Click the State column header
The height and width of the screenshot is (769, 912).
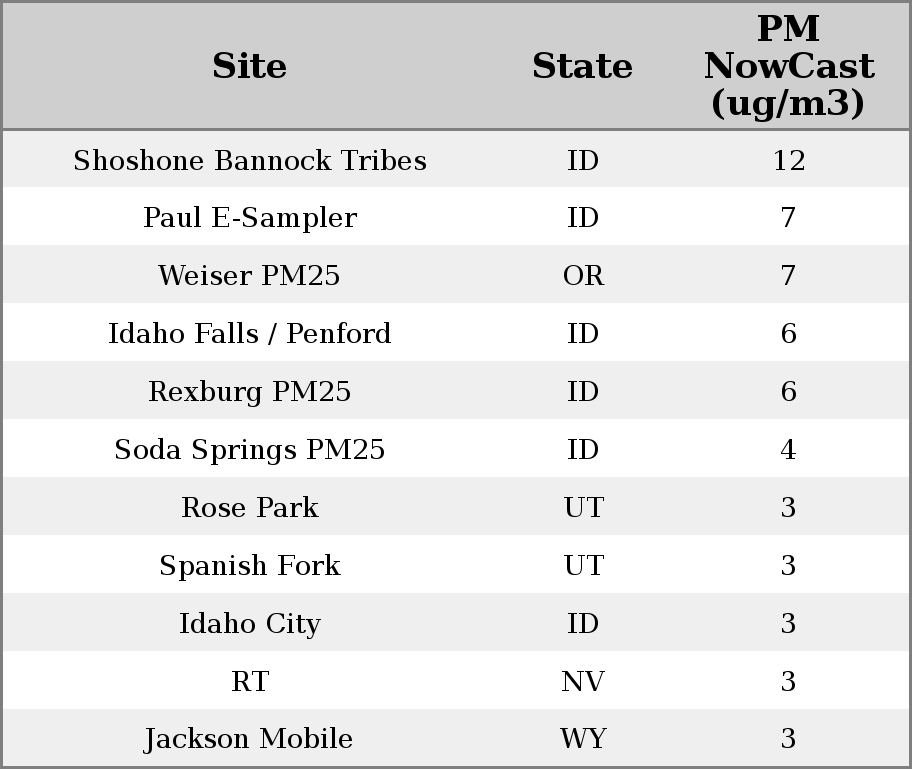coord(582,67)
